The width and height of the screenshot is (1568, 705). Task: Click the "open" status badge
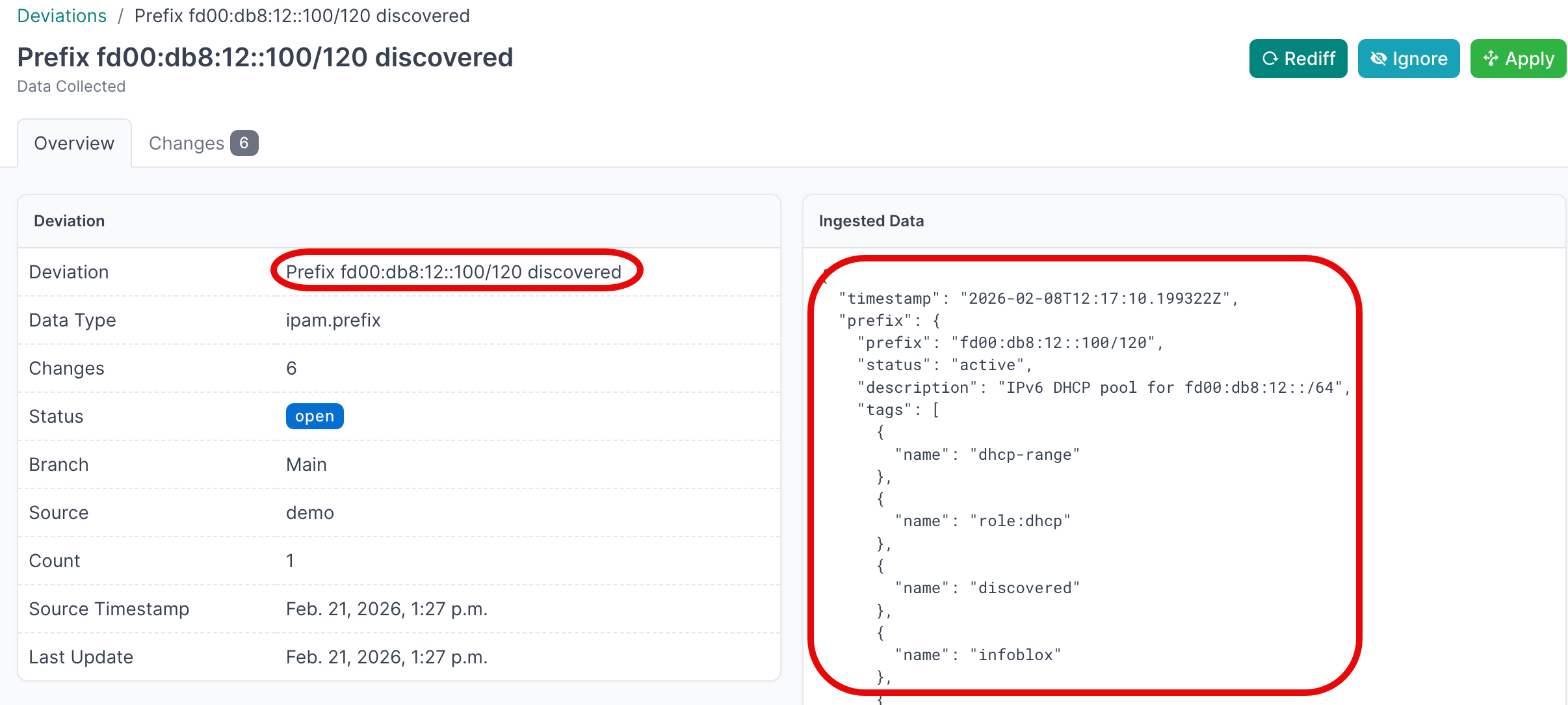tap(315, 416)
